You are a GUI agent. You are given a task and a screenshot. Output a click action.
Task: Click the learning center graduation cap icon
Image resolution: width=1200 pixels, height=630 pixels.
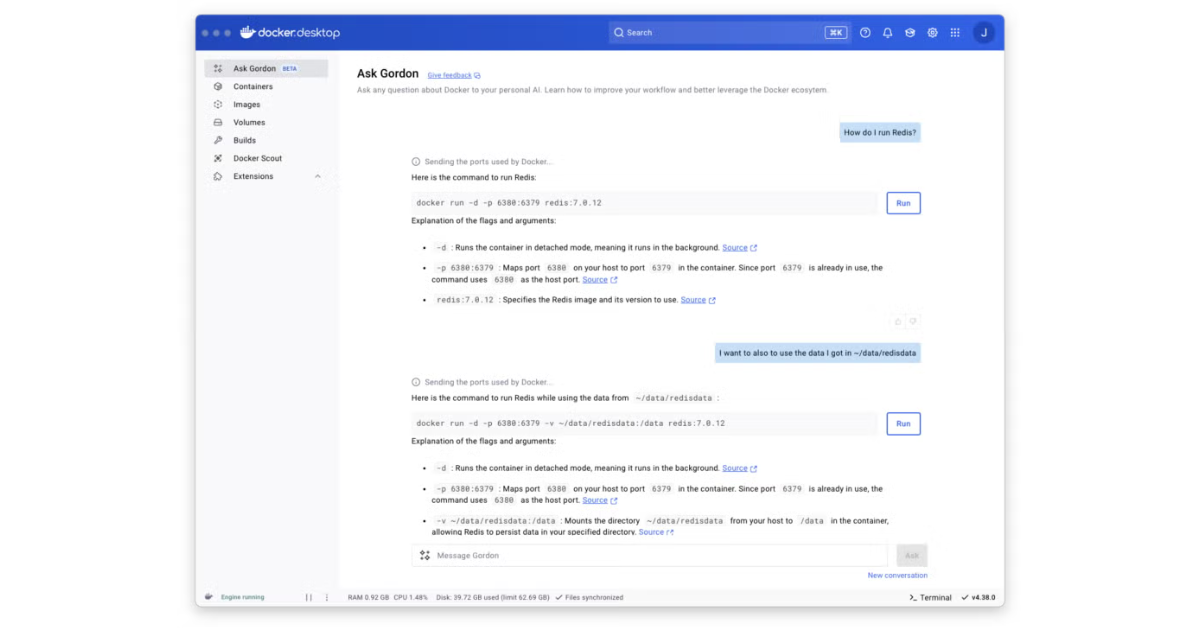909,32
